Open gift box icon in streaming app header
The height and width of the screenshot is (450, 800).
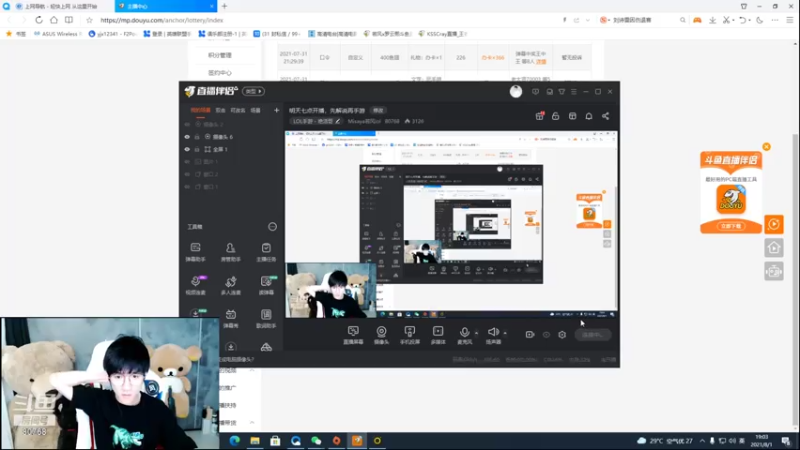(x=539, y=116)
